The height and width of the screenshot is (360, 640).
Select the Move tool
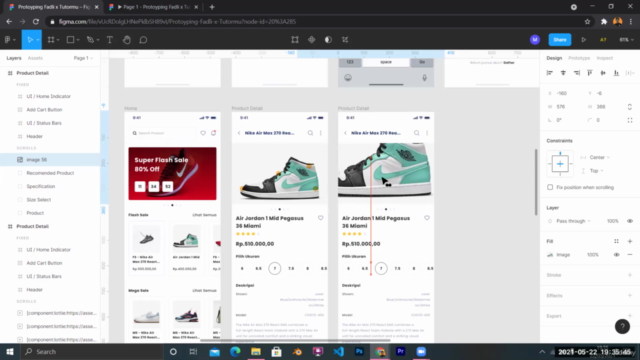pyautogui.click(x=29, y=40)
